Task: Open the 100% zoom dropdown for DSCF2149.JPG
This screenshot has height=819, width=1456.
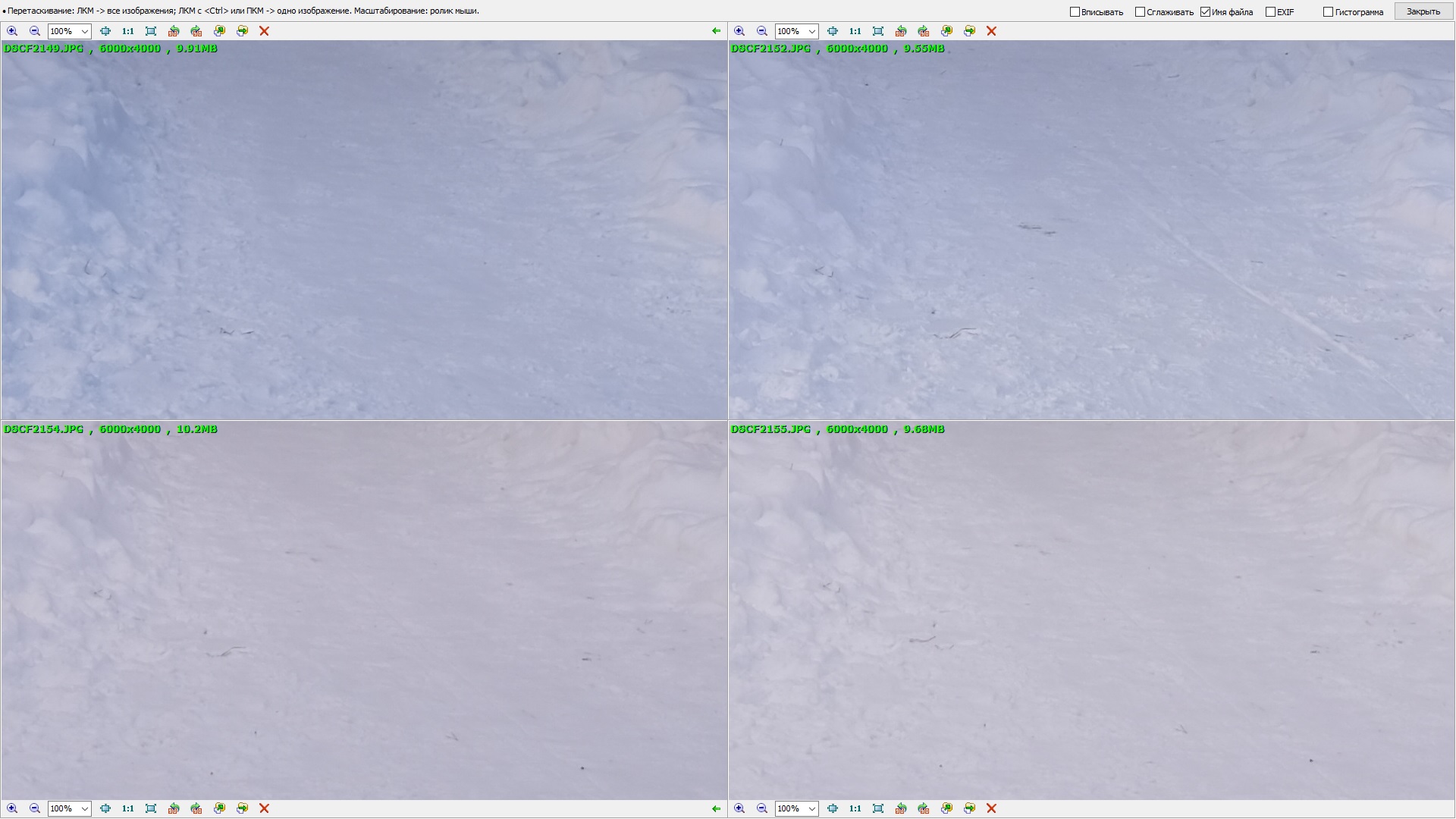Action: [85, 31]
